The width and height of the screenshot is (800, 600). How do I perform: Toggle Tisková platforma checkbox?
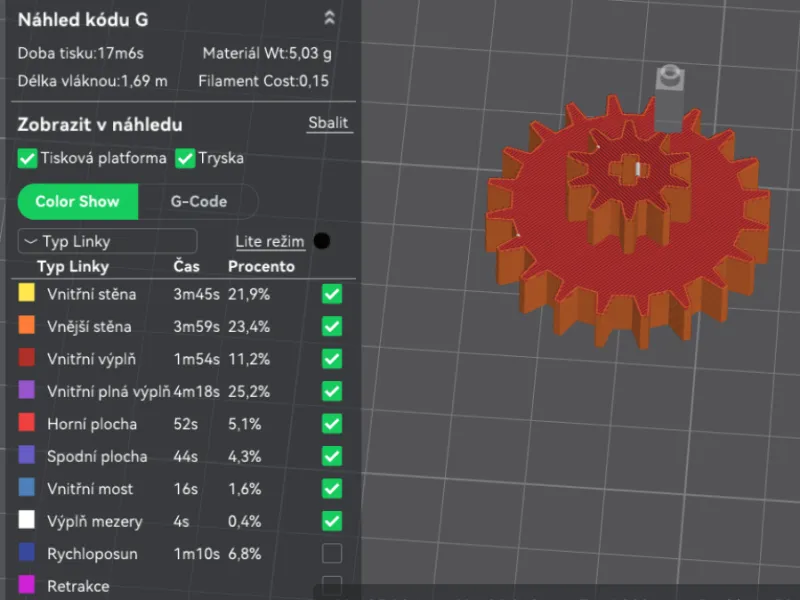point(27,158)
